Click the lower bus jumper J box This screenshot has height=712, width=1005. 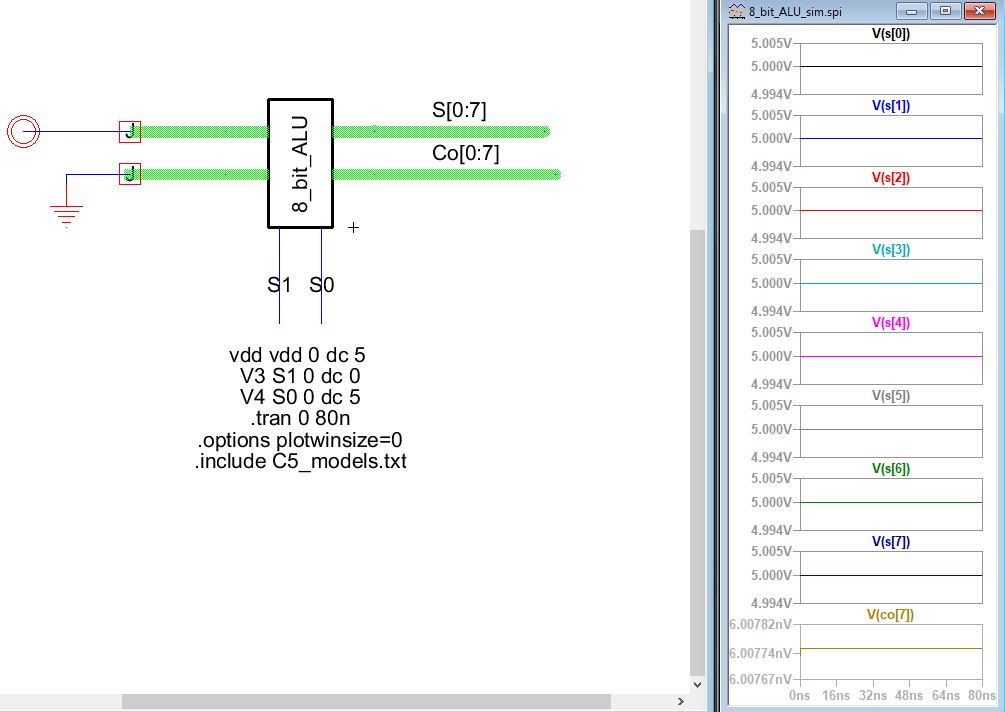pyautogui.click(x=130, y=174)
